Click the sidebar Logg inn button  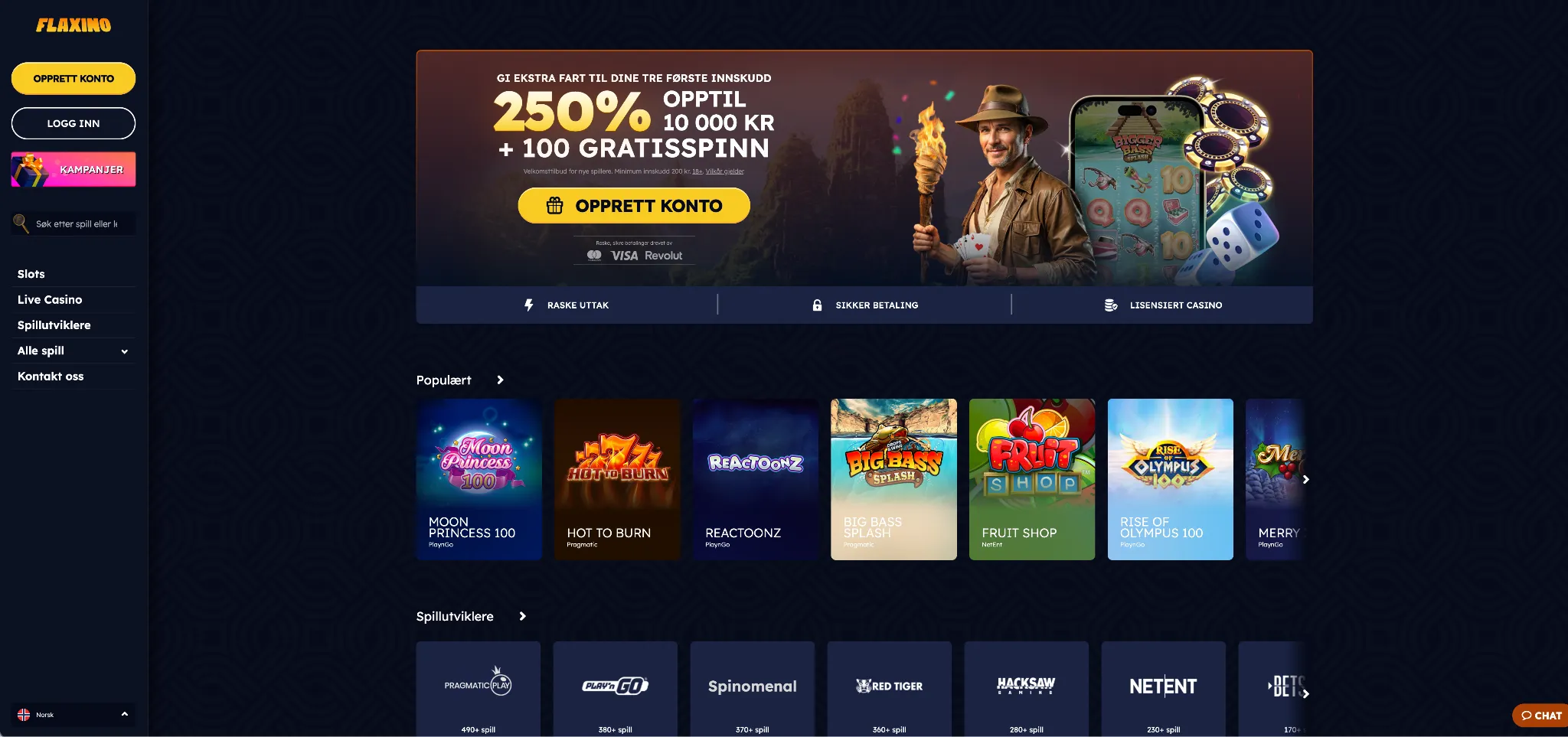pos(73,123)
